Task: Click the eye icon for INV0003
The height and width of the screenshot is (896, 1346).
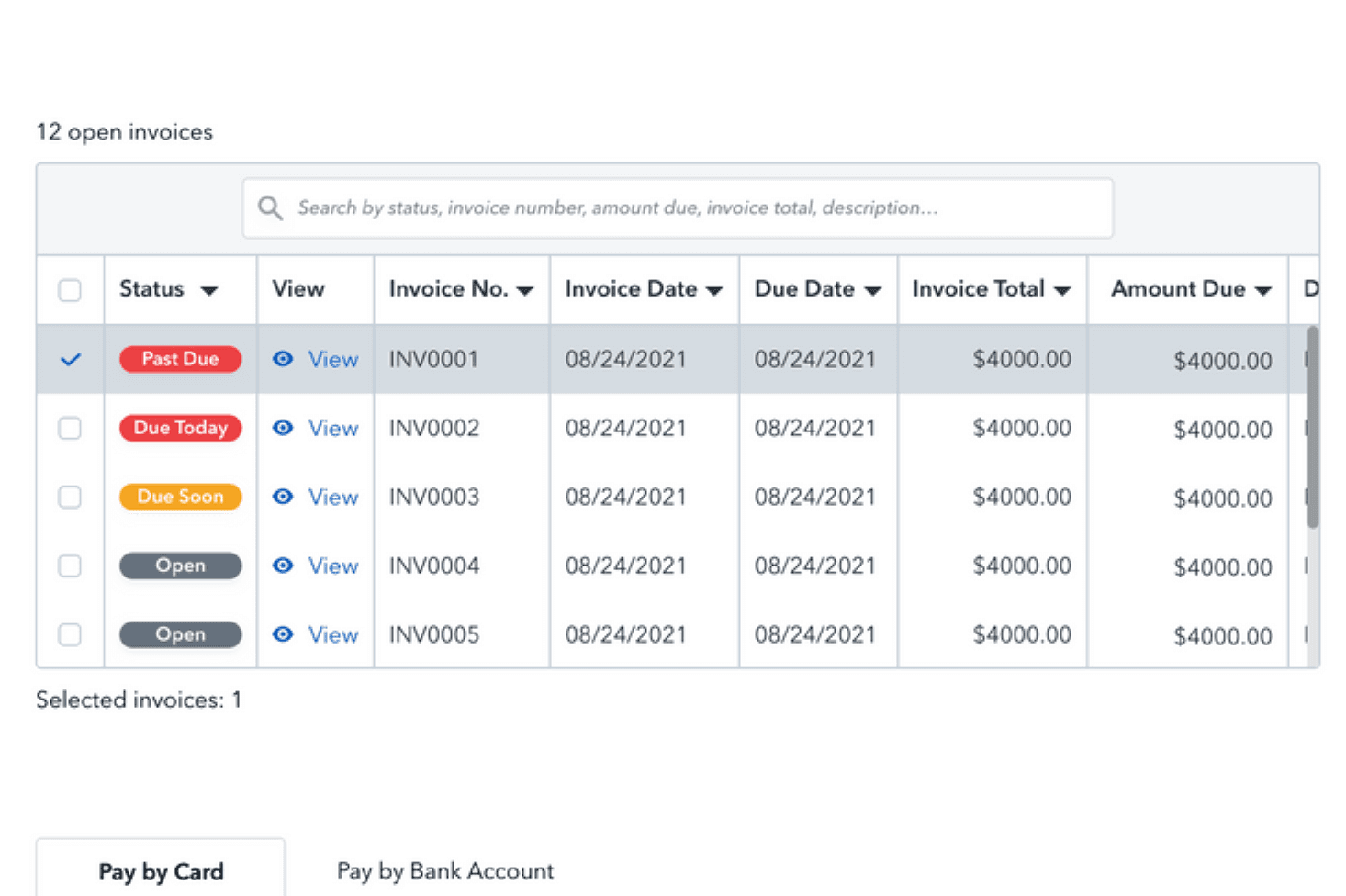Action: (283, 497)
